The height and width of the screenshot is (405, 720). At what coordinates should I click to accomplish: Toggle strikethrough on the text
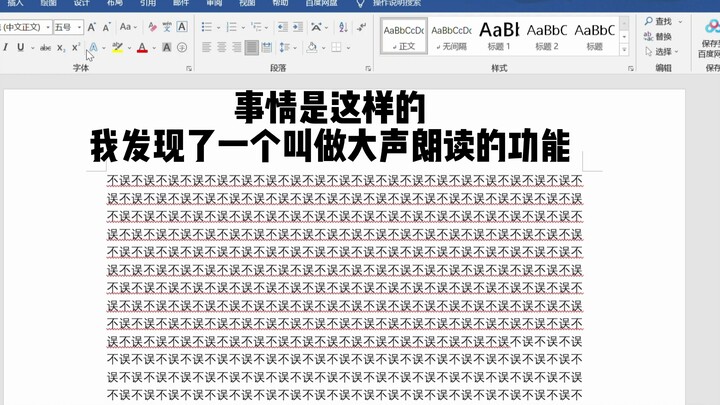(45, 47)
